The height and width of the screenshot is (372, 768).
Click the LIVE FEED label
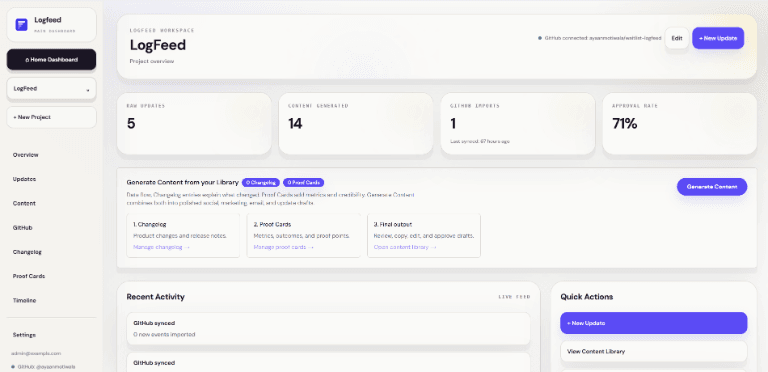(x=514, y=297)
